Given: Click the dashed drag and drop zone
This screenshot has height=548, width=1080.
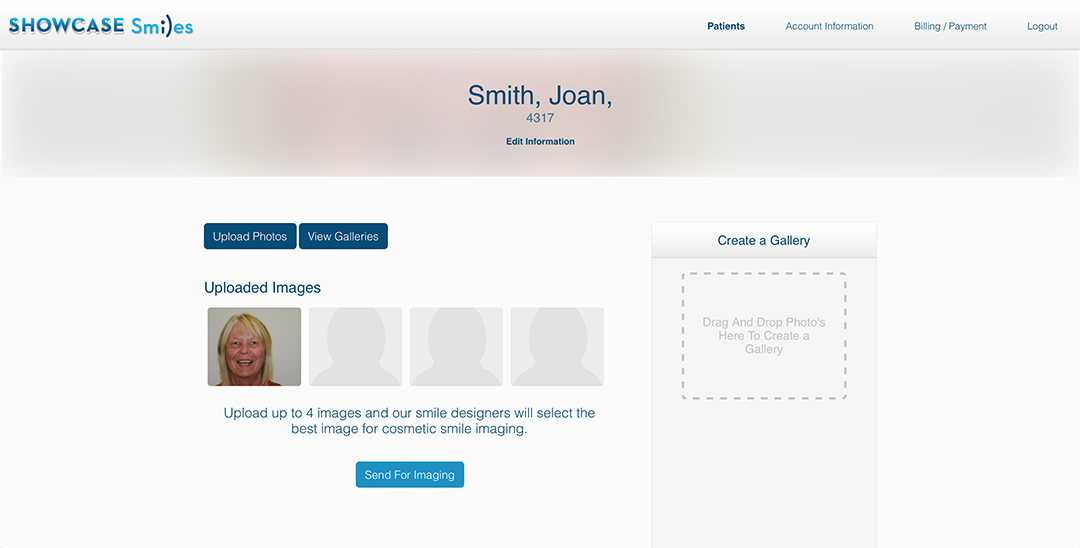Looking at the screenshot, I should [x=764, y=336].
